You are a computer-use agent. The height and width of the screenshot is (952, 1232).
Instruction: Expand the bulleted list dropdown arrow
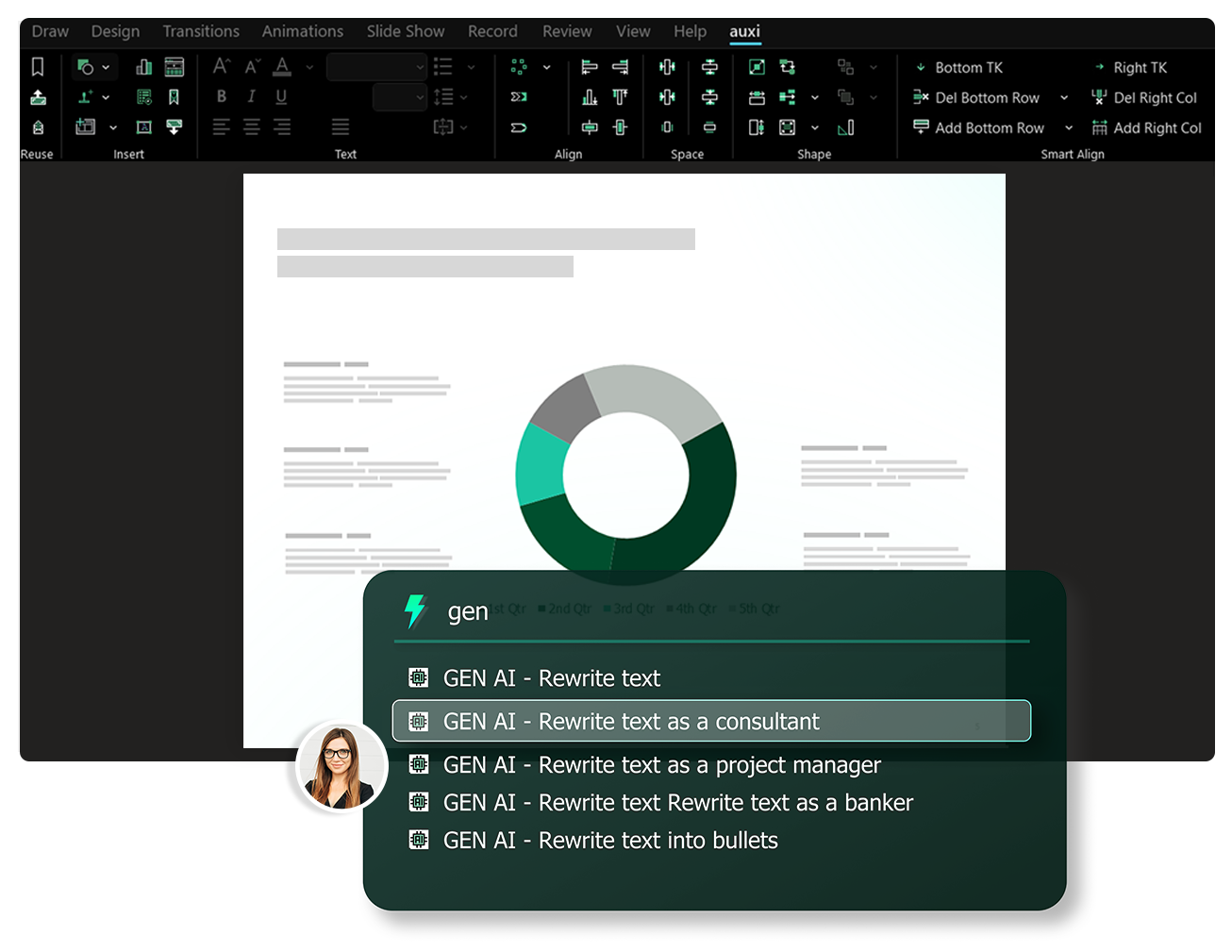pyautogui.click(x=471, y=67)
